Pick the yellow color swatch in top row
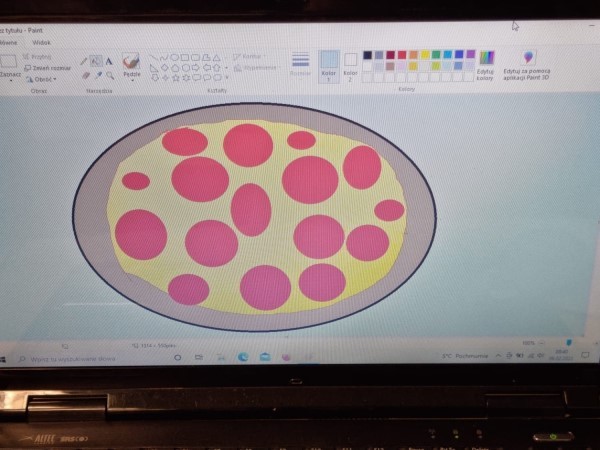Screen dimensions: 600x450 tap(425, 55)
